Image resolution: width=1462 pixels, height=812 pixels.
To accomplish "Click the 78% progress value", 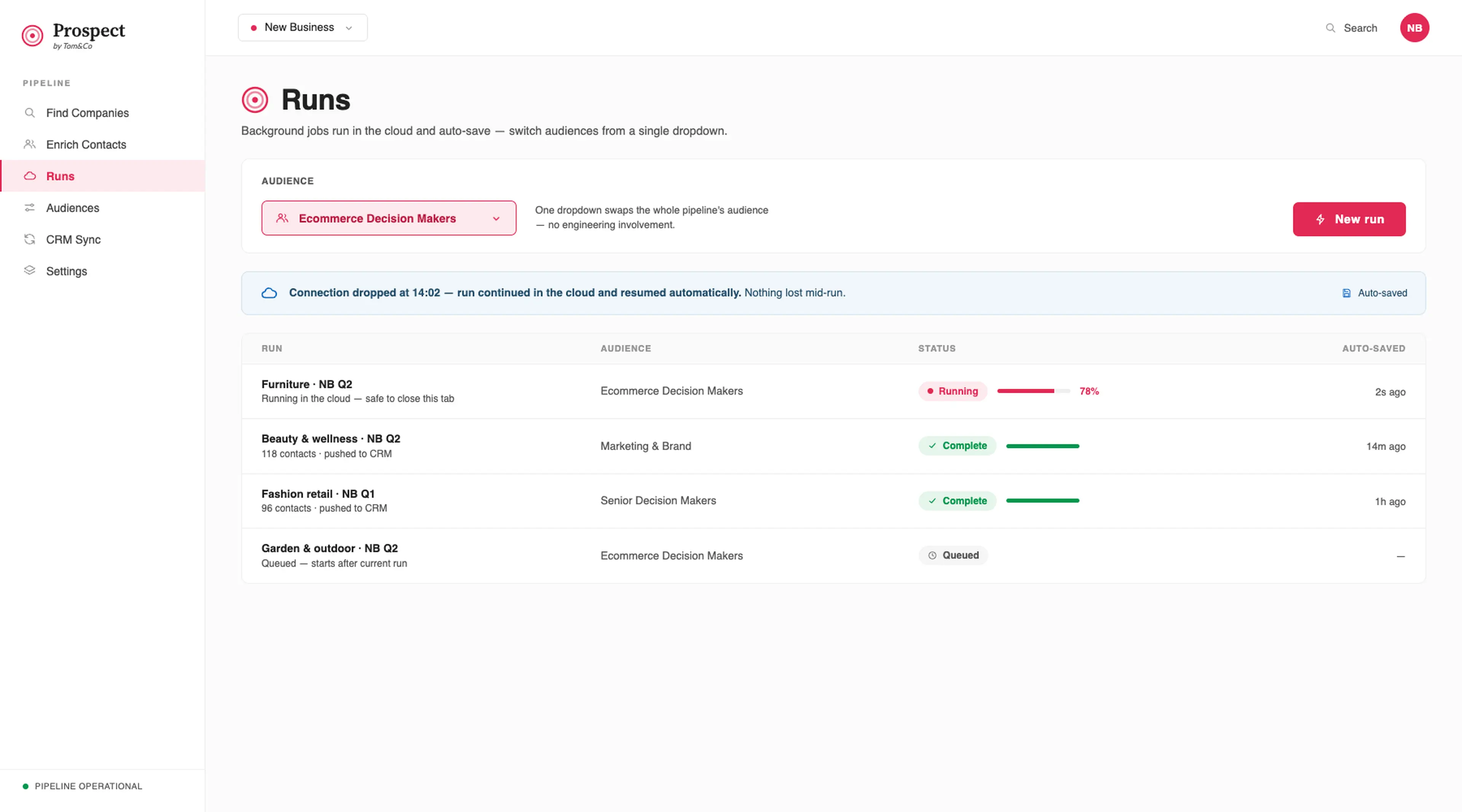I will 1089,391.
